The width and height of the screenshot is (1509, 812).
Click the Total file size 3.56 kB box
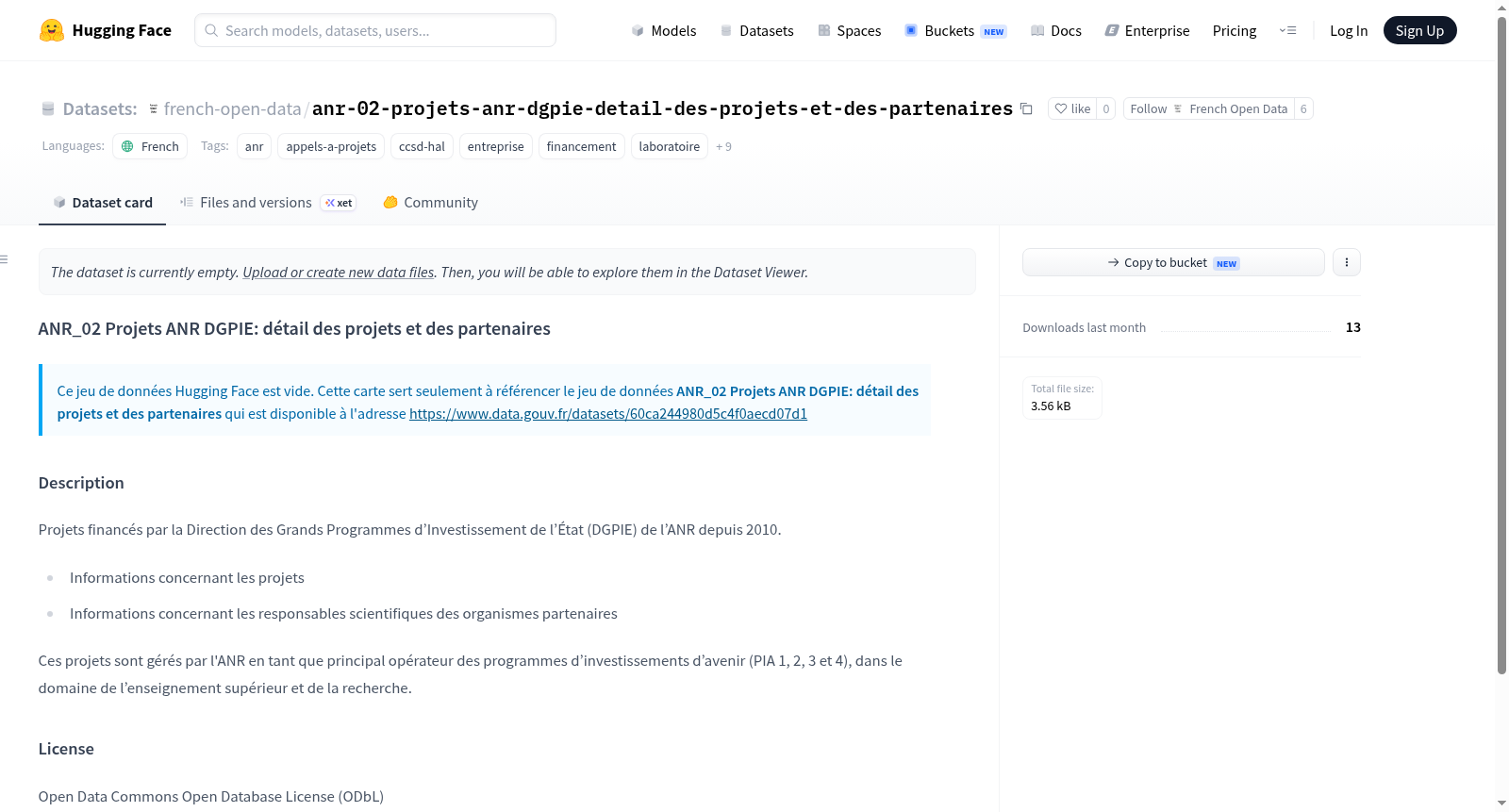click(x=1063, y=397)
